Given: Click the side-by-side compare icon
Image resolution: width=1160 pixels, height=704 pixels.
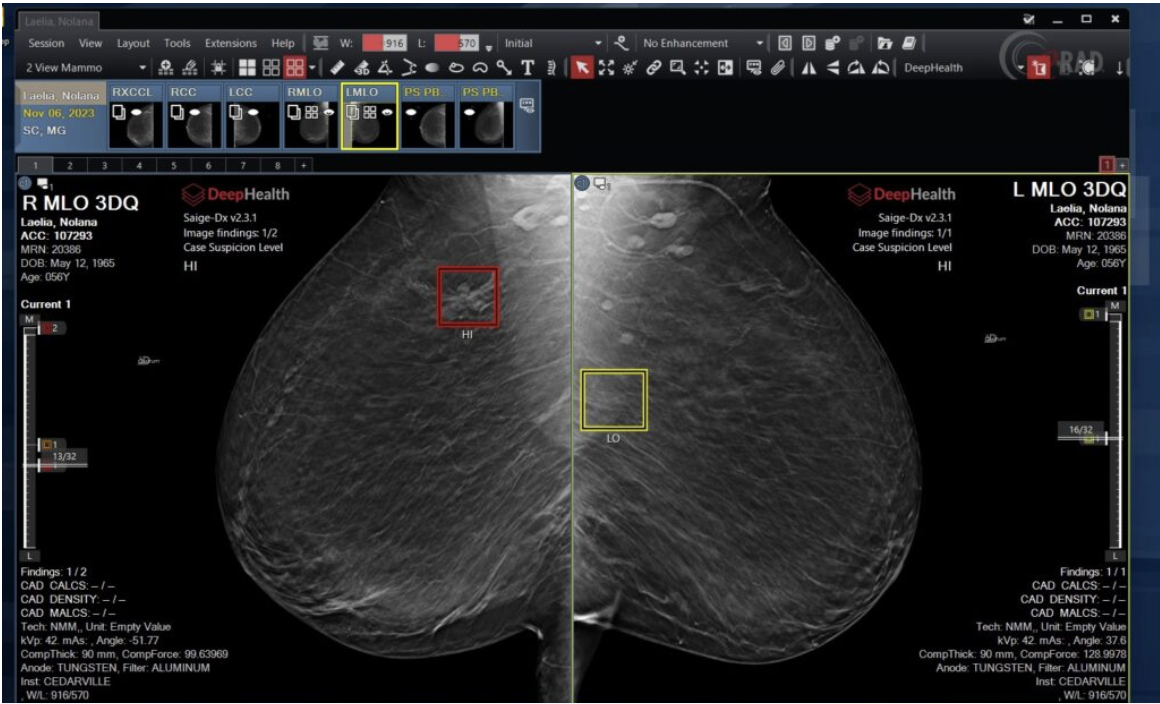Looking at the screenshot, I should [725, 68].
